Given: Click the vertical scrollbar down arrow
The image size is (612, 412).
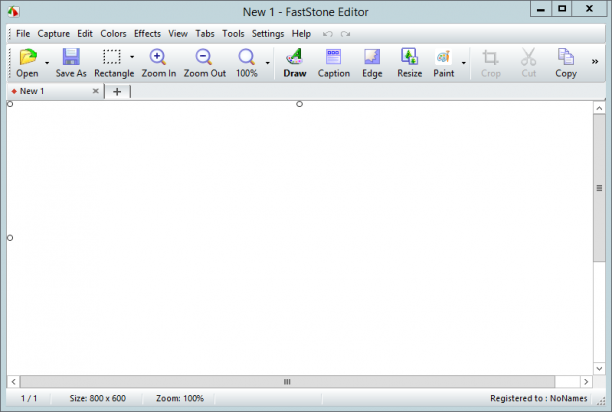Looking at the screenshot, I should point(599,368).
